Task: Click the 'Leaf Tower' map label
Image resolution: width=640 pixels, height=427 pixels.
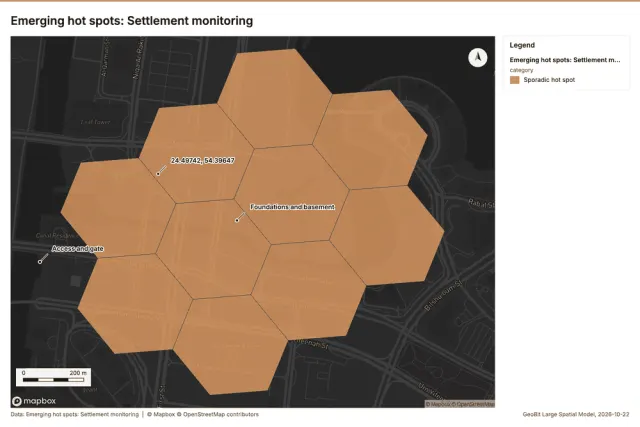Action: click(95, 122)
